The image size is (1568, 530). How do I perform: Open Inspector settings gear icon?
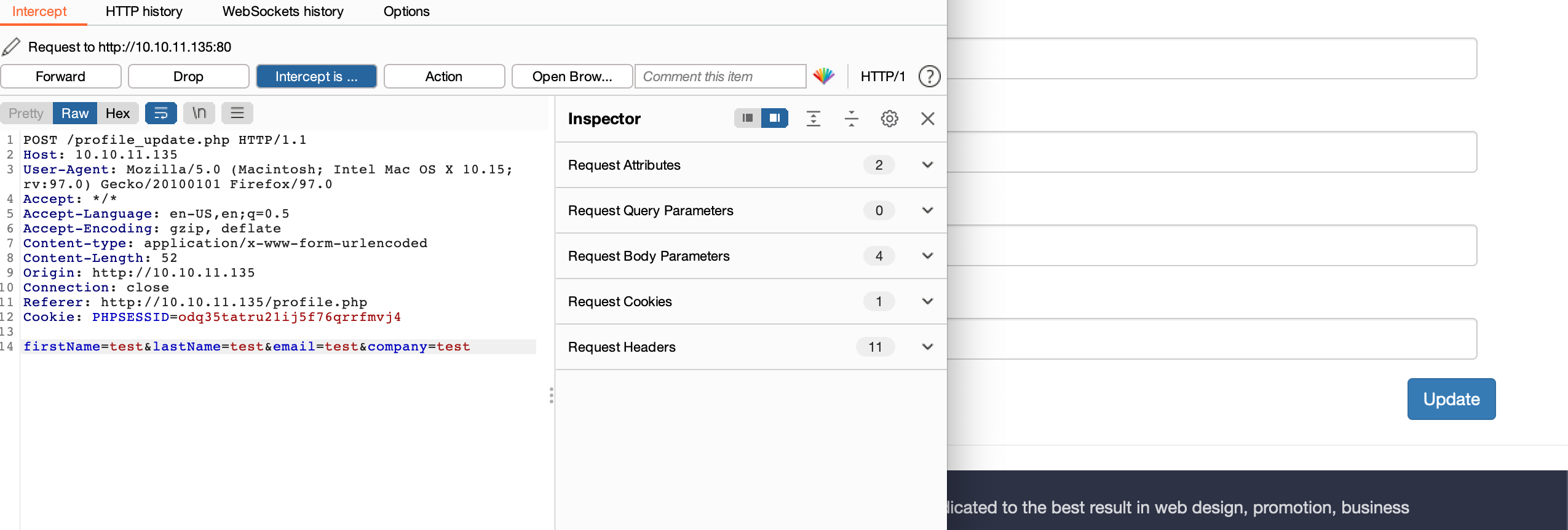[890, 118]
